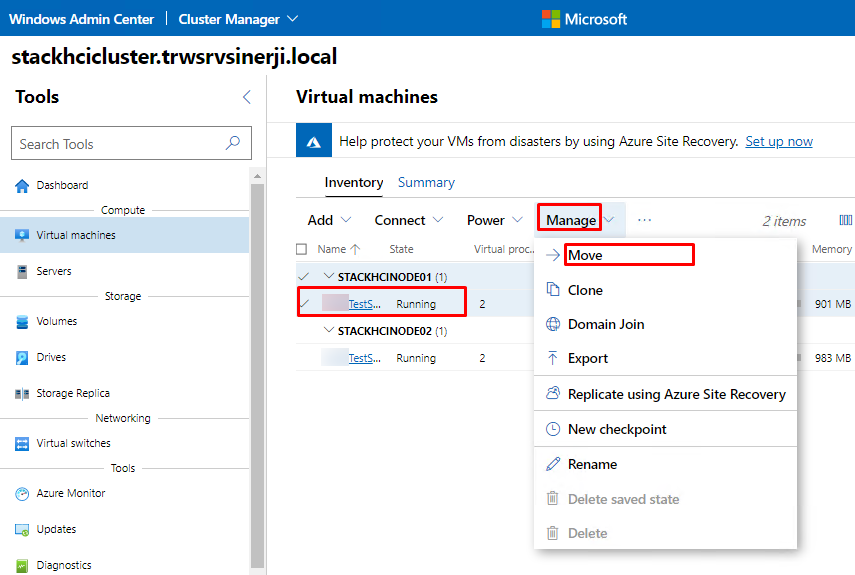Collapse the STACKHCINODE02 group chevron
Viewport: 855px width, 575px height.
pyautogui.click(x=328, y=330)
